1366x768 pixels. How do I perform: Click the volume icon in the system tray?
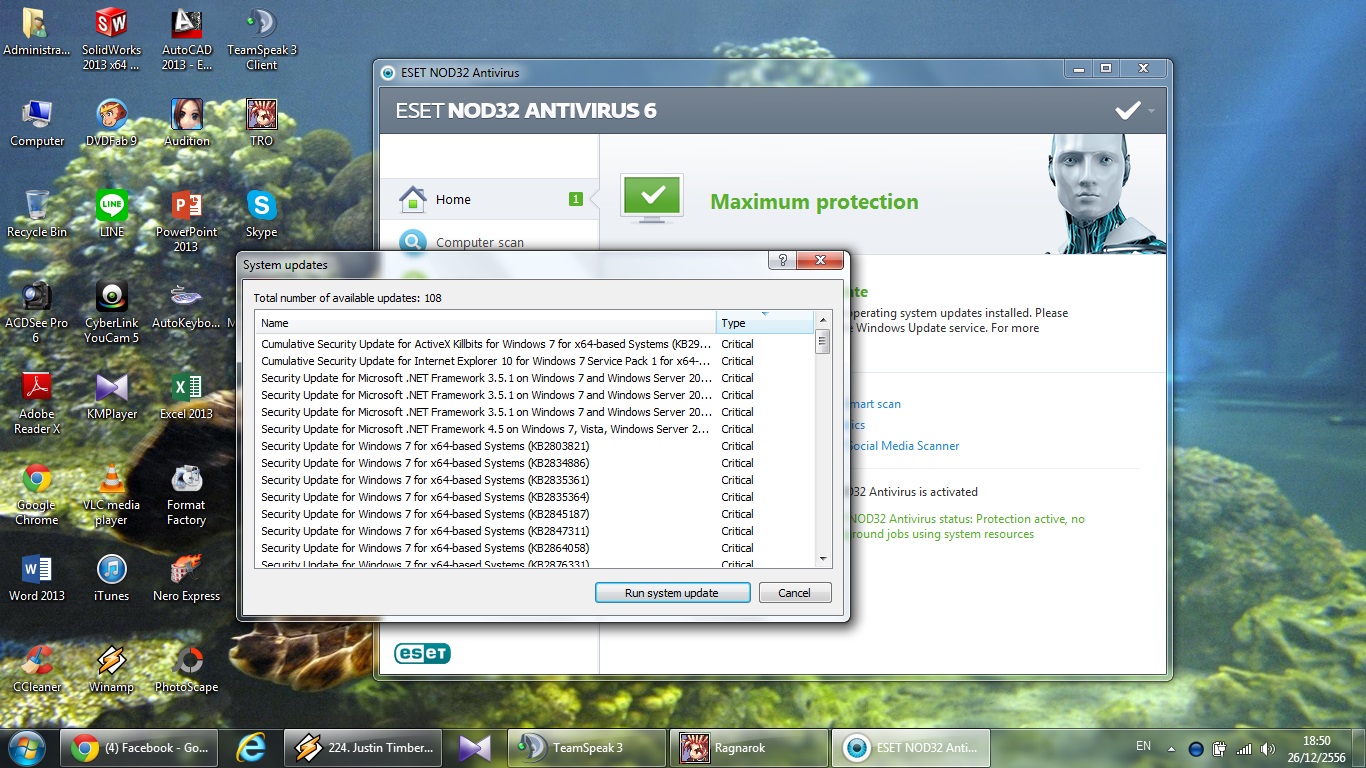[1269, 748]
